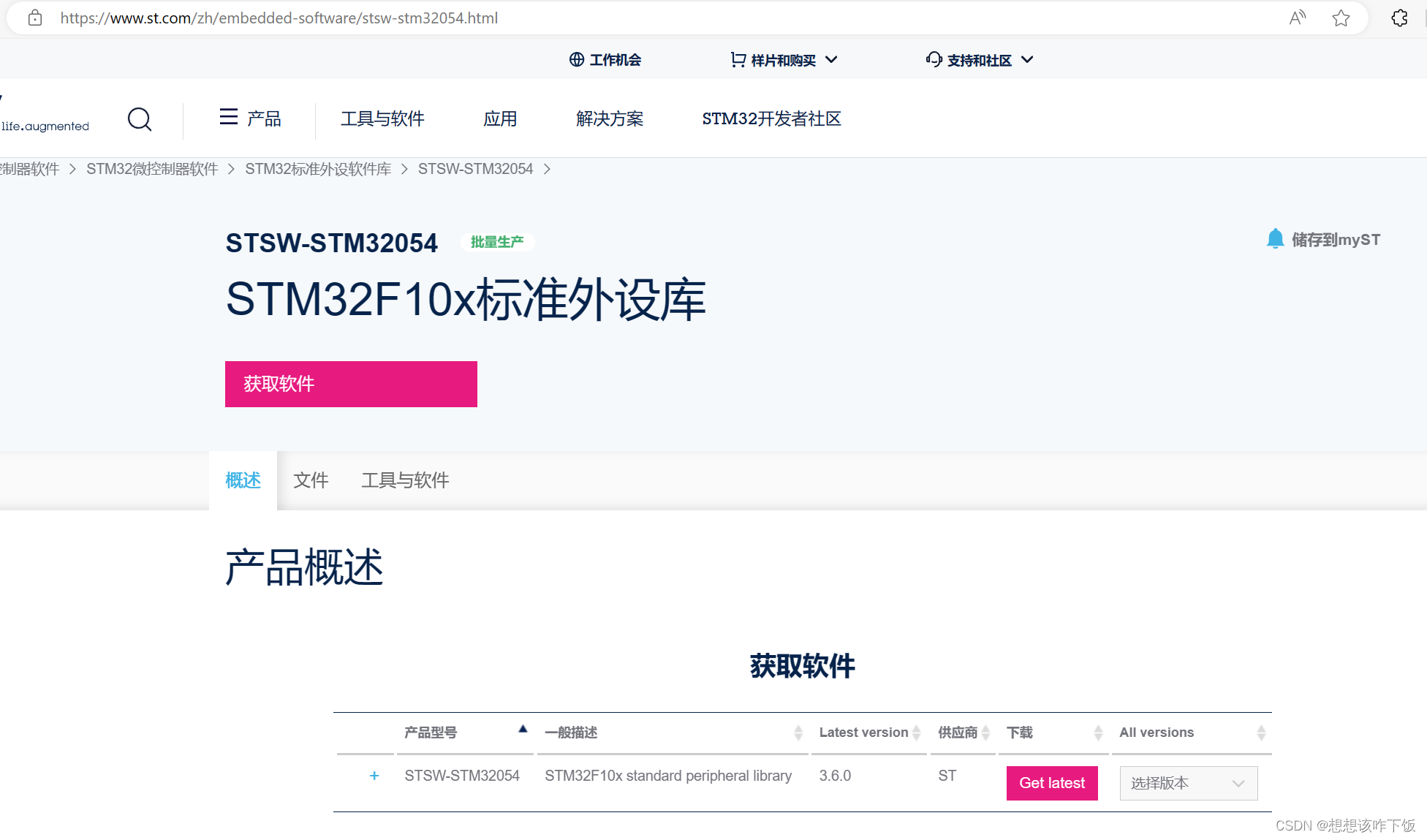Sort by 下载 column arrows
The width and height of the screenshot is (1427, 840).
pos(1098,733)
